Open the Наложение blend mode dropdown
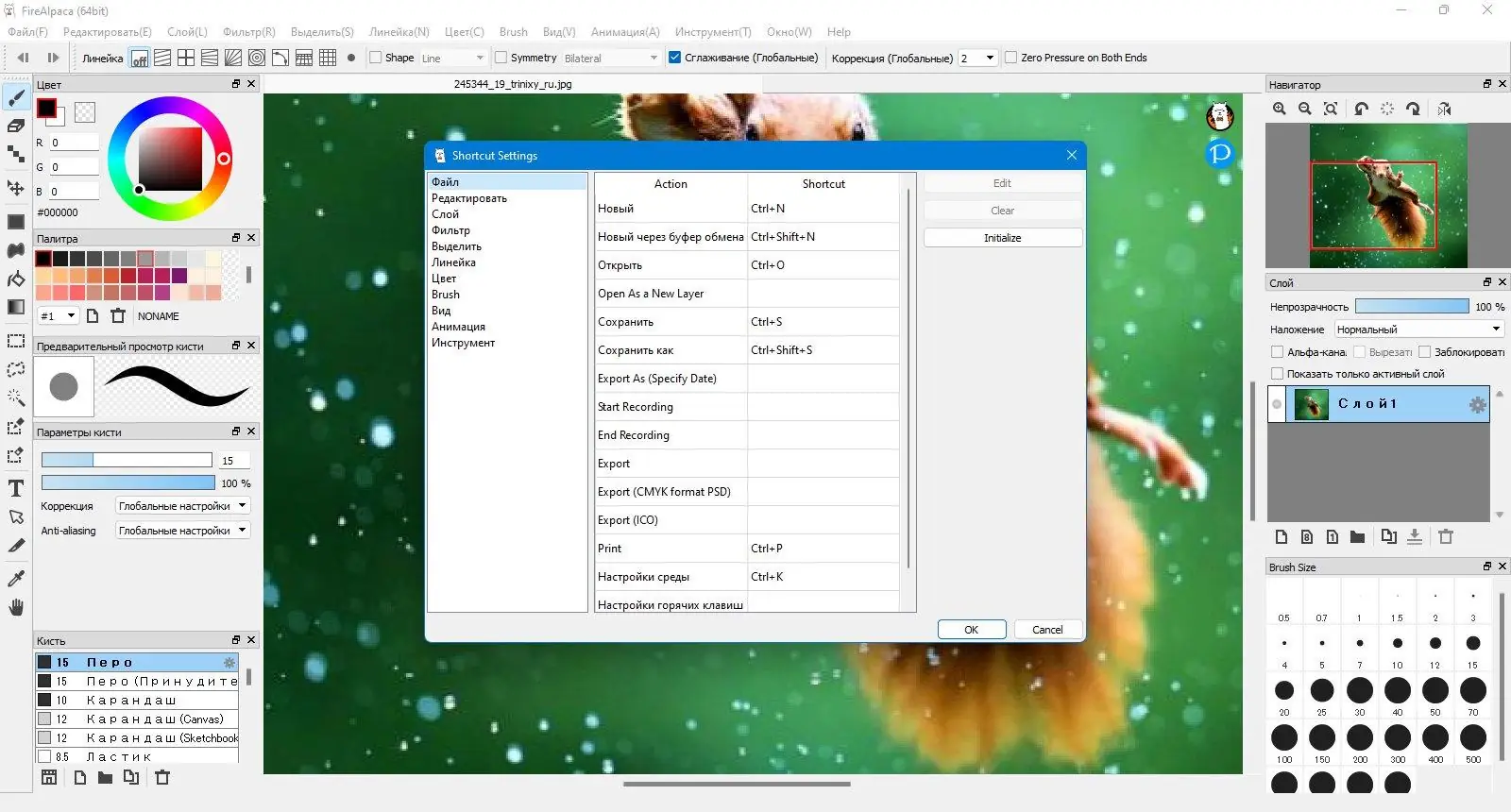Viewport: 1511px width, 812px height. [x=1418, y=330]
